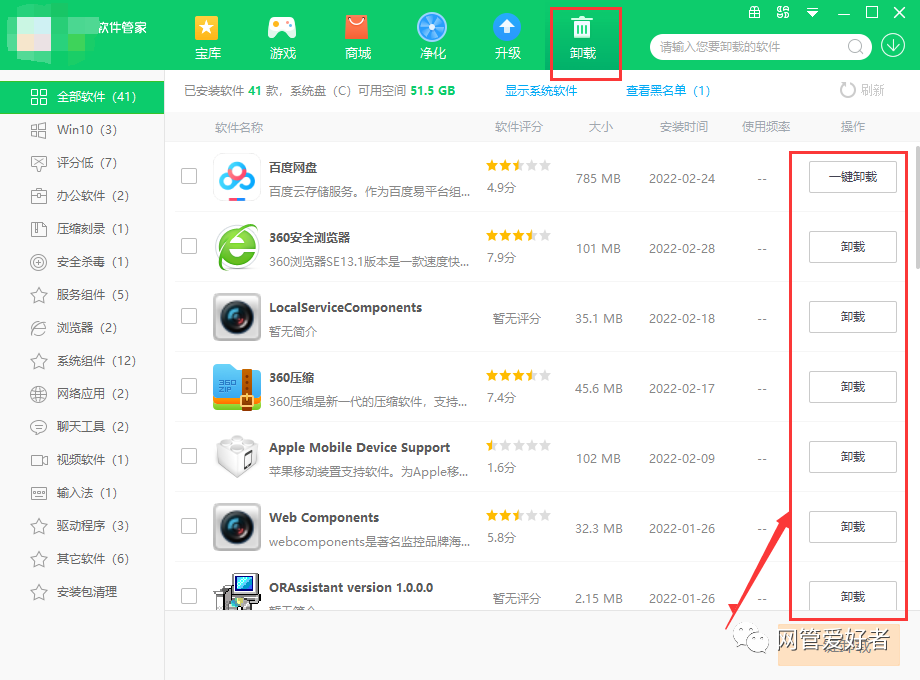Image resolution: width=920 pixels, height=680 pixels.
Task: Select 聊天工具 (2) category
Action: click(82, 427)
